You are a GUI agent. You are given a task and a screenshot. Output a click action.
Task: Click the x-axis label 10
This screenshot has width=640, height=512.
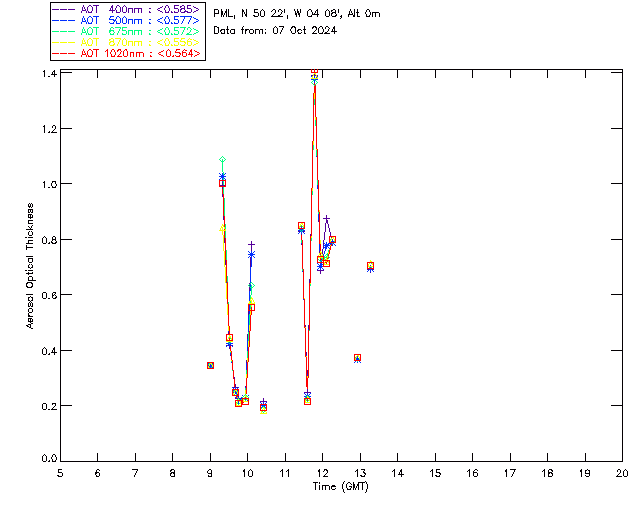(247, 473)
